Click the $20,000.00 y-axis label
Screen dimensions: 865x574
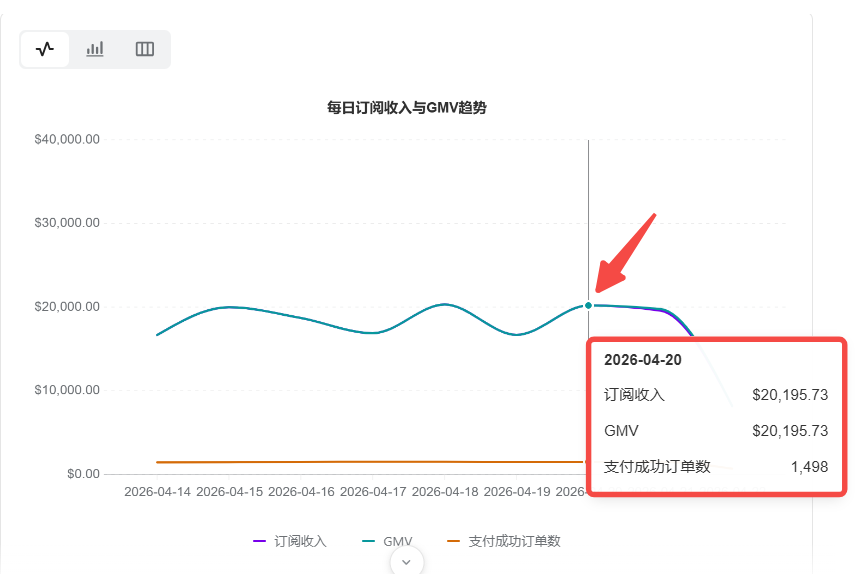pos(67,306)
